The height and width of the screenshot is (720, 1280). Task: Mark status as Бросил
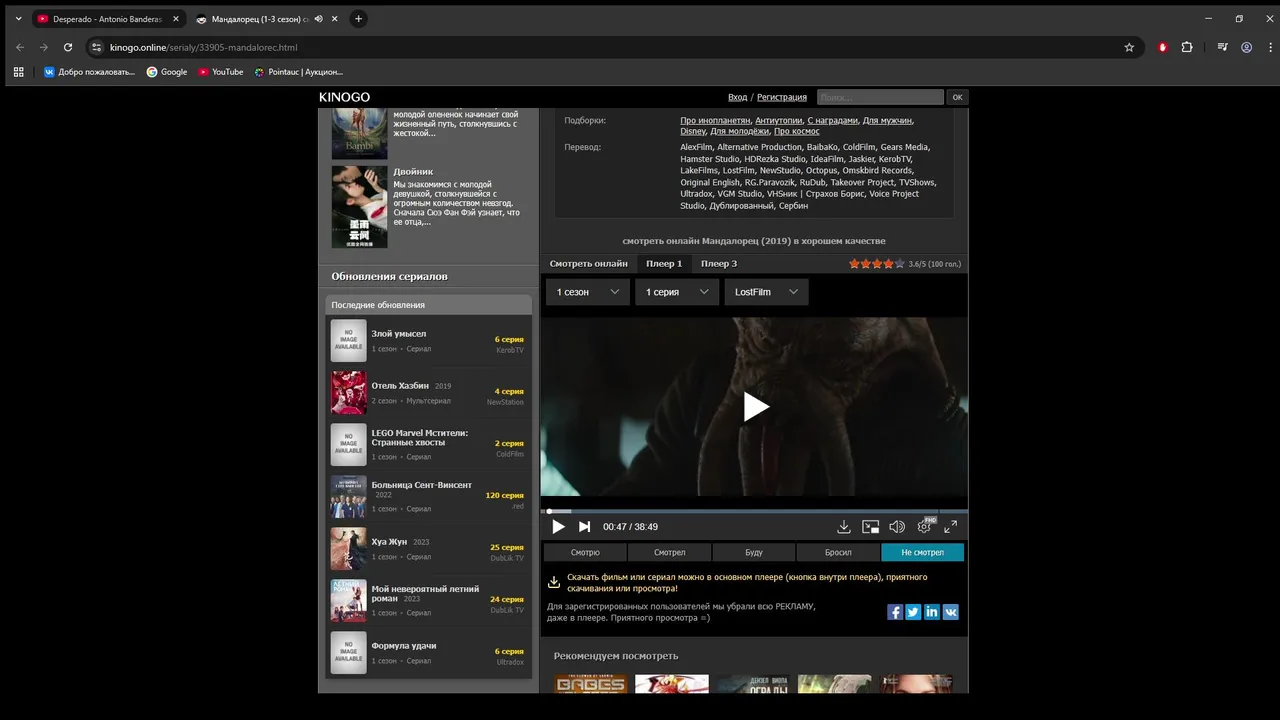click(x=838, y=552)
